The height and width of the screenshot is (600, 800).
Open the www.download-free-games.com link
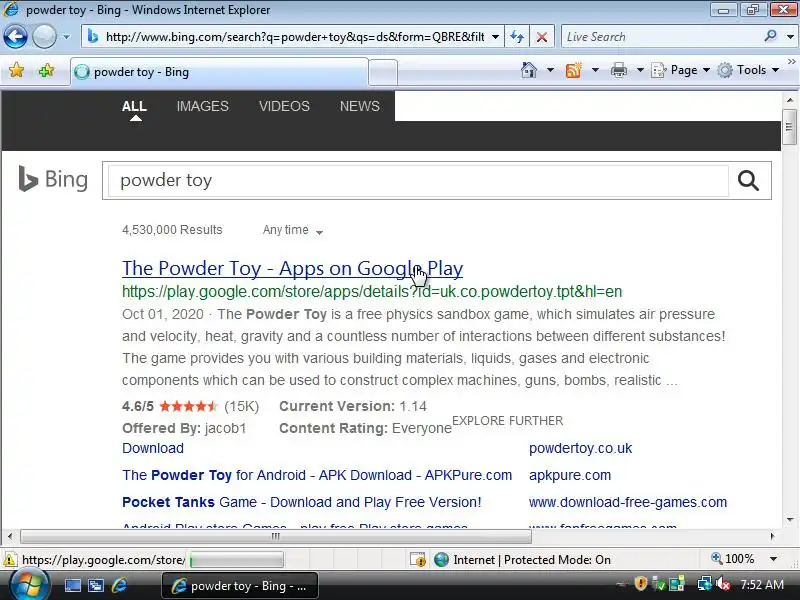tap(628, 502)
